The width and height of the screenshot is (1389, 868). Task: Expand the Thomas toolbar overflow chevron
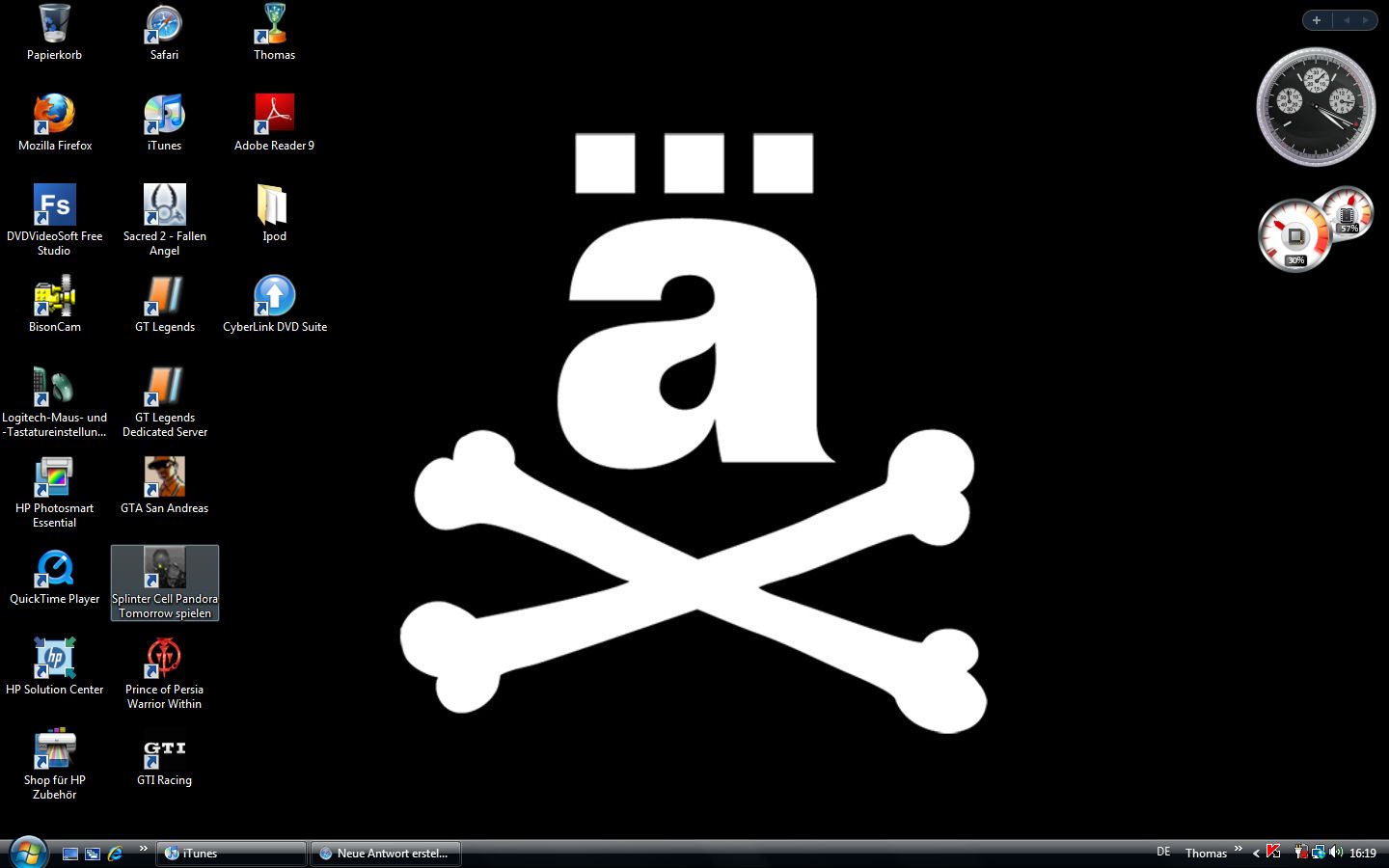[x=1238, y=849]
